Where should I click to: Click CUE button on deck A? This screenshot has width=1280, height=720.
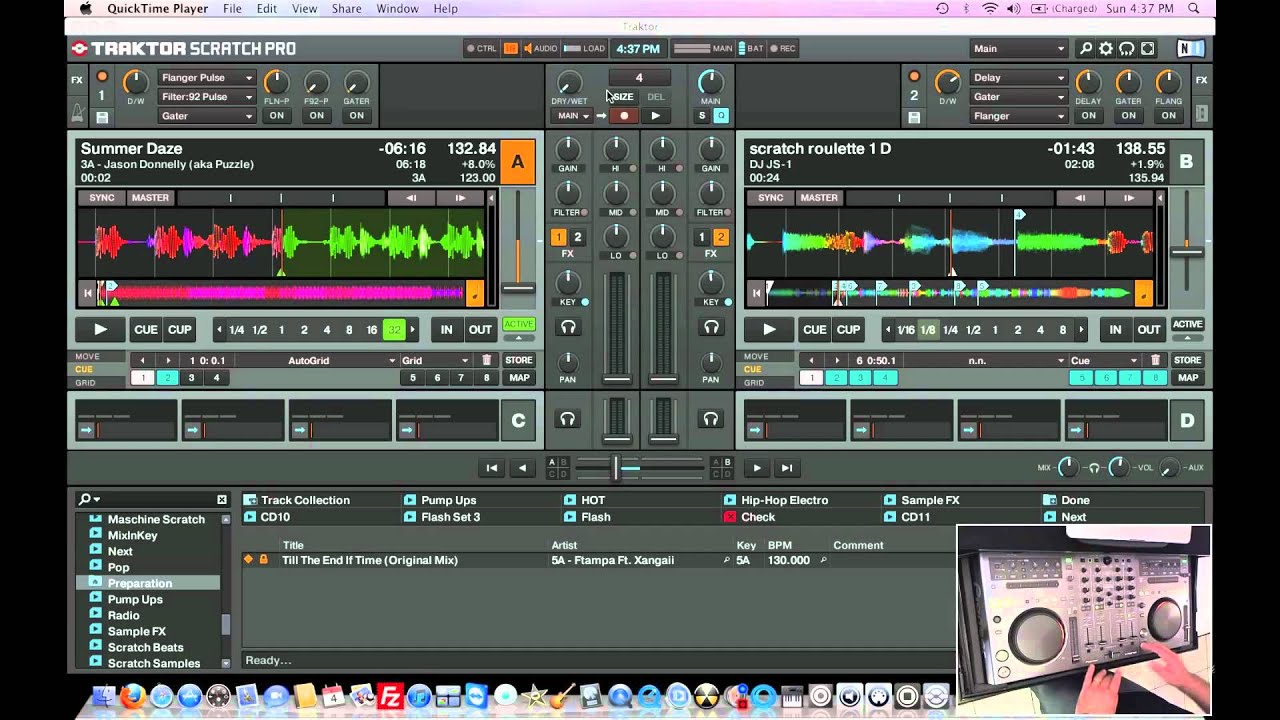click(x=146, y=329)
